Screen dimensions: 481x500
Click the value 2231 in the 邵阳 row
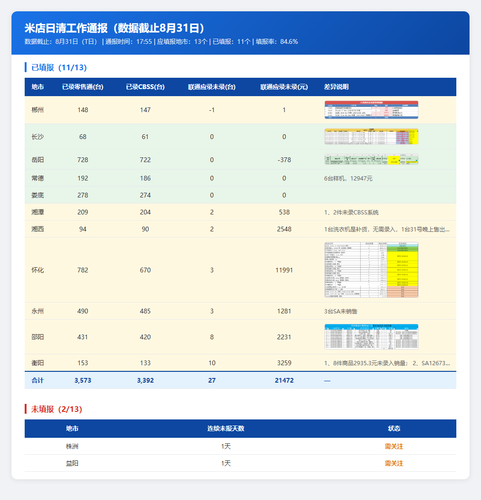coord(284,337)
